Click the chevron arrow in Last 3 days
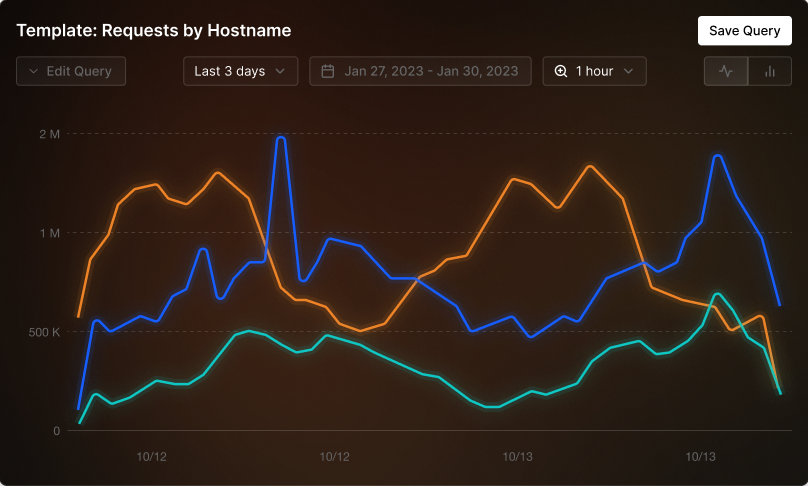The width and height of the screenshot is (808, 486). tap(280, 71)
